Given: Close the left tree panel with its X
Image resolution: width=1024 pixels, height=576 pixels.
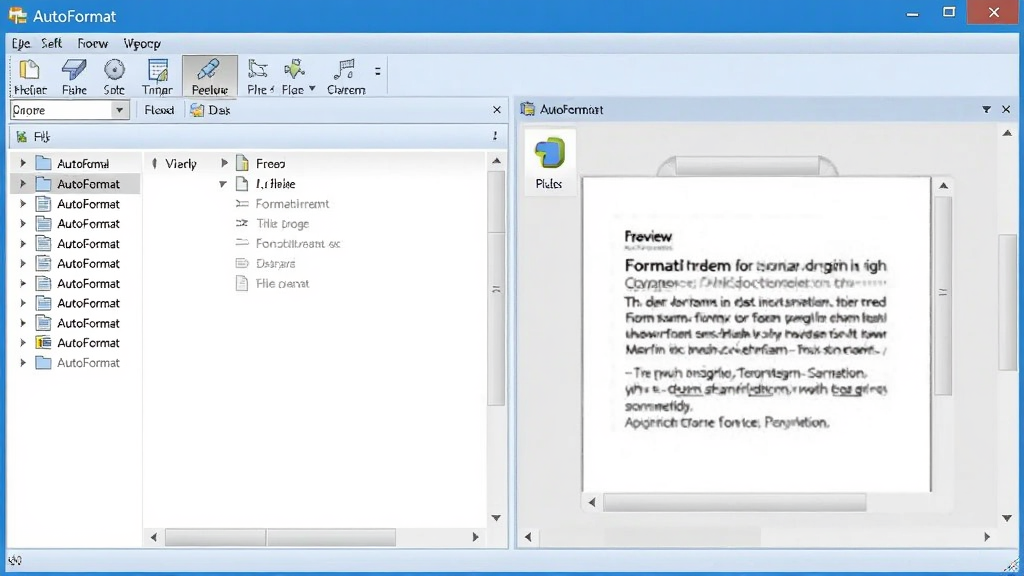Looking at the screenshot, I should (x=497, y=110).
